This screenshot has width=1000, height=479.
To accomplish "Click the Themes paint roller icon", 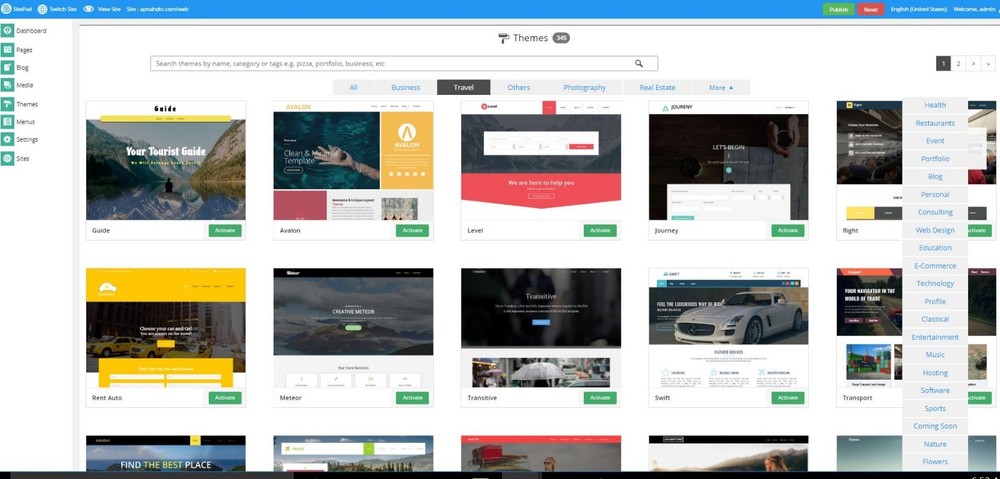I will 504,38.
